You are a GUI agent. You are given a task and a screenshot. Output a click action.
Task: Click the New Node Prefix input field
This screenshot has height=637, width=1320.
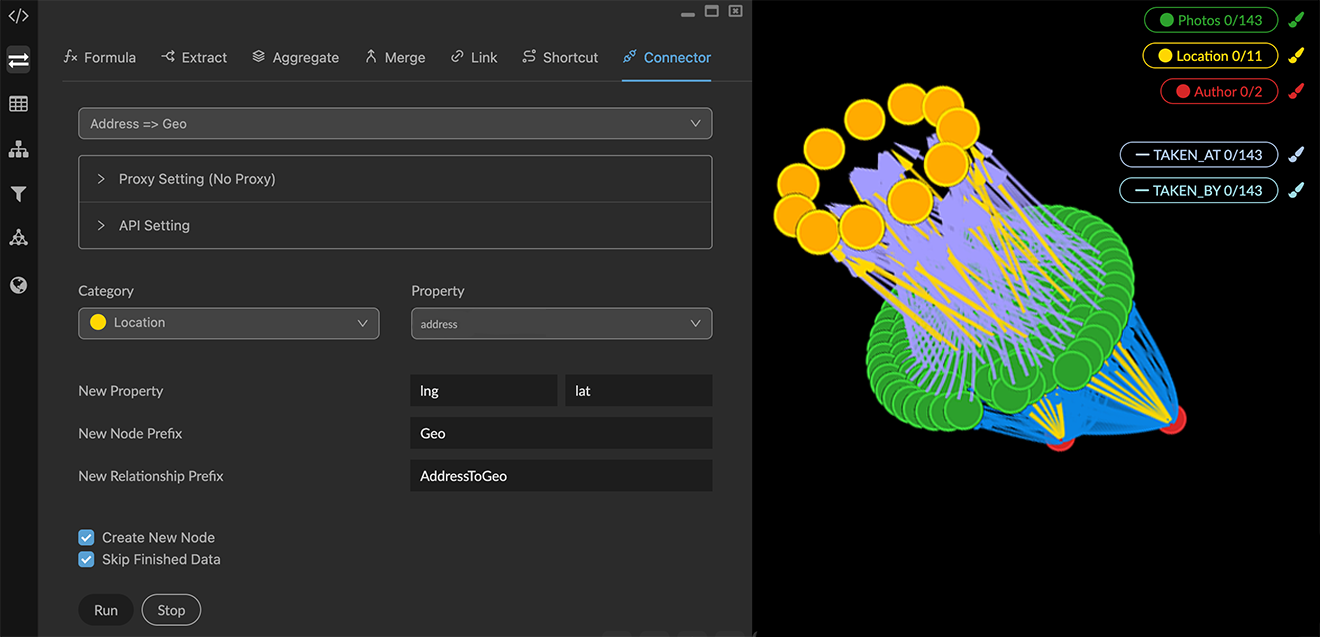[x=561, y=434]
